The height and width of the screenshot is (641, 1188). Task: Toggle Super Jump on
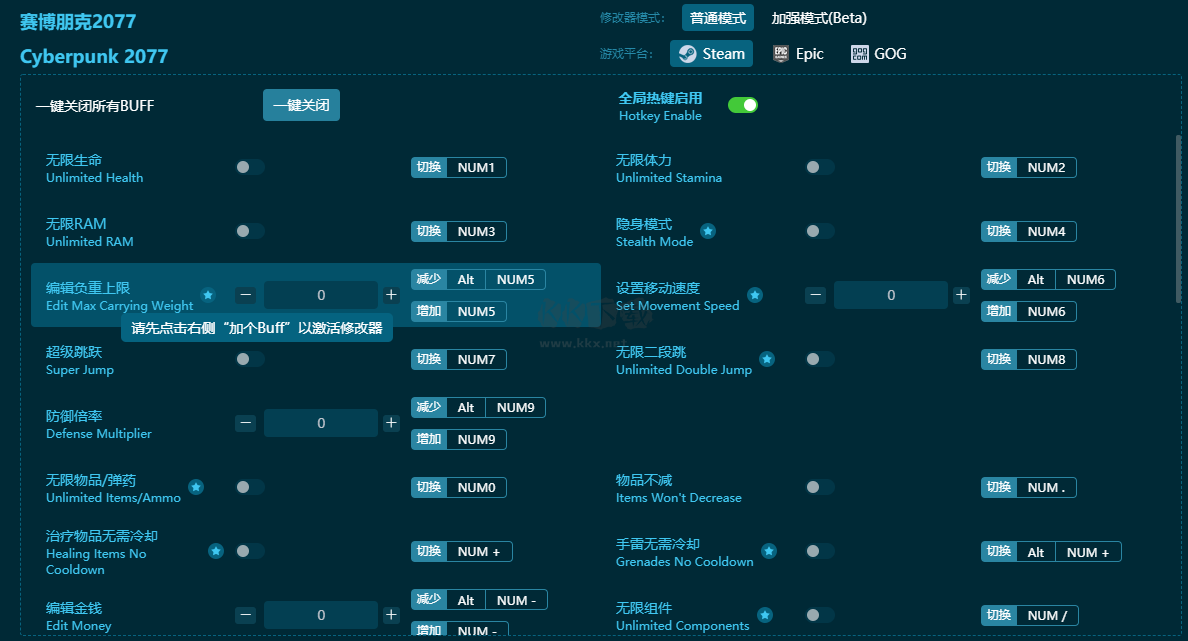pyautogui.click(x=249, y=359)
